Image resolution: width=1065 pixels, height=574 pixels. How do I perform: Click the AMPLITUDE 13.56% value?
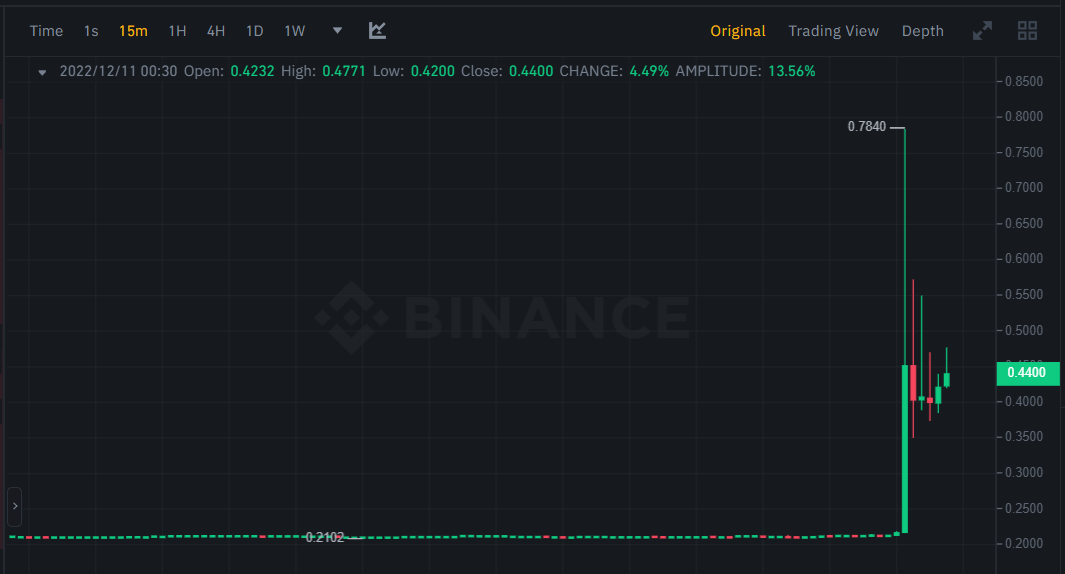(791, 71)
